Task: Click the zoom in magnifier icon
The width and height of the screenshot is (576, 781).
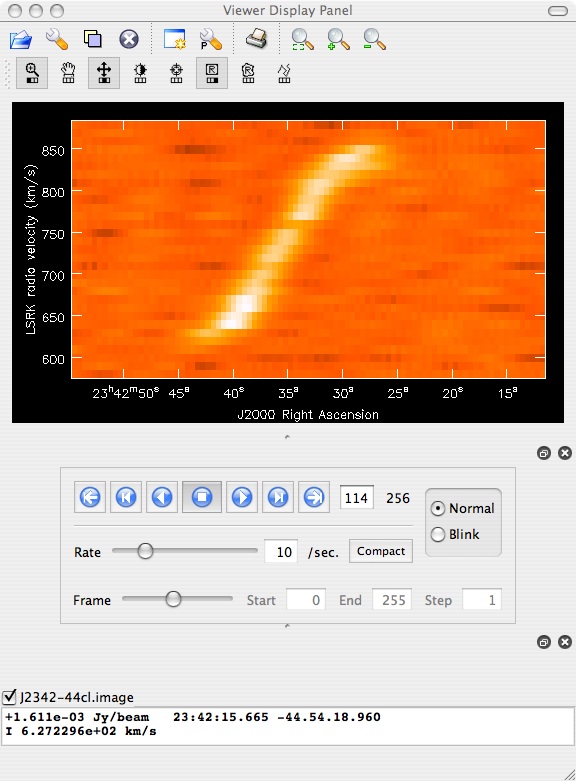Action: click(338, 39)
